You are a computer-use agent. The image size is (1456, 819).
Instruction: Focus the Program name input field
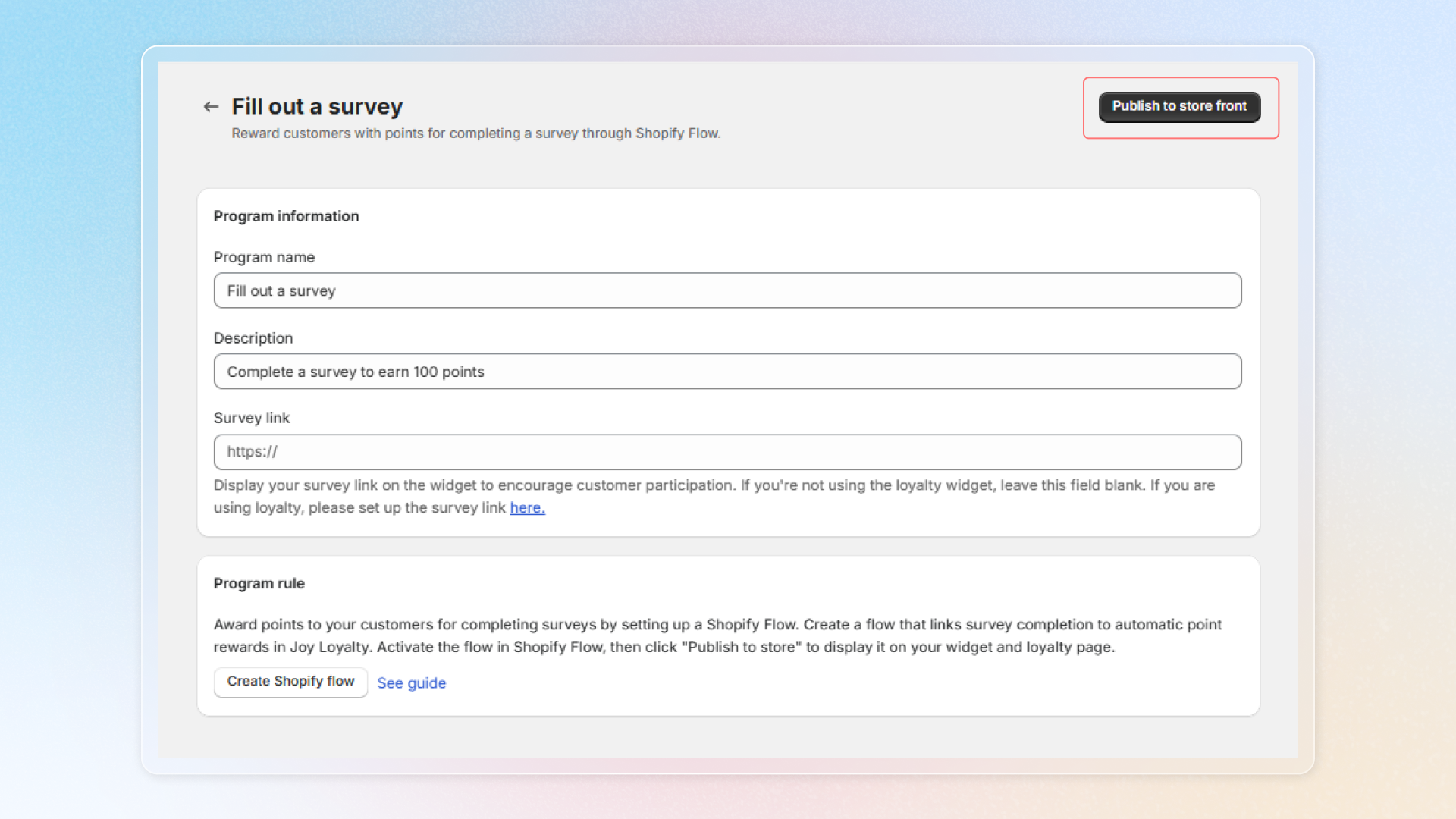coord(726,290)
